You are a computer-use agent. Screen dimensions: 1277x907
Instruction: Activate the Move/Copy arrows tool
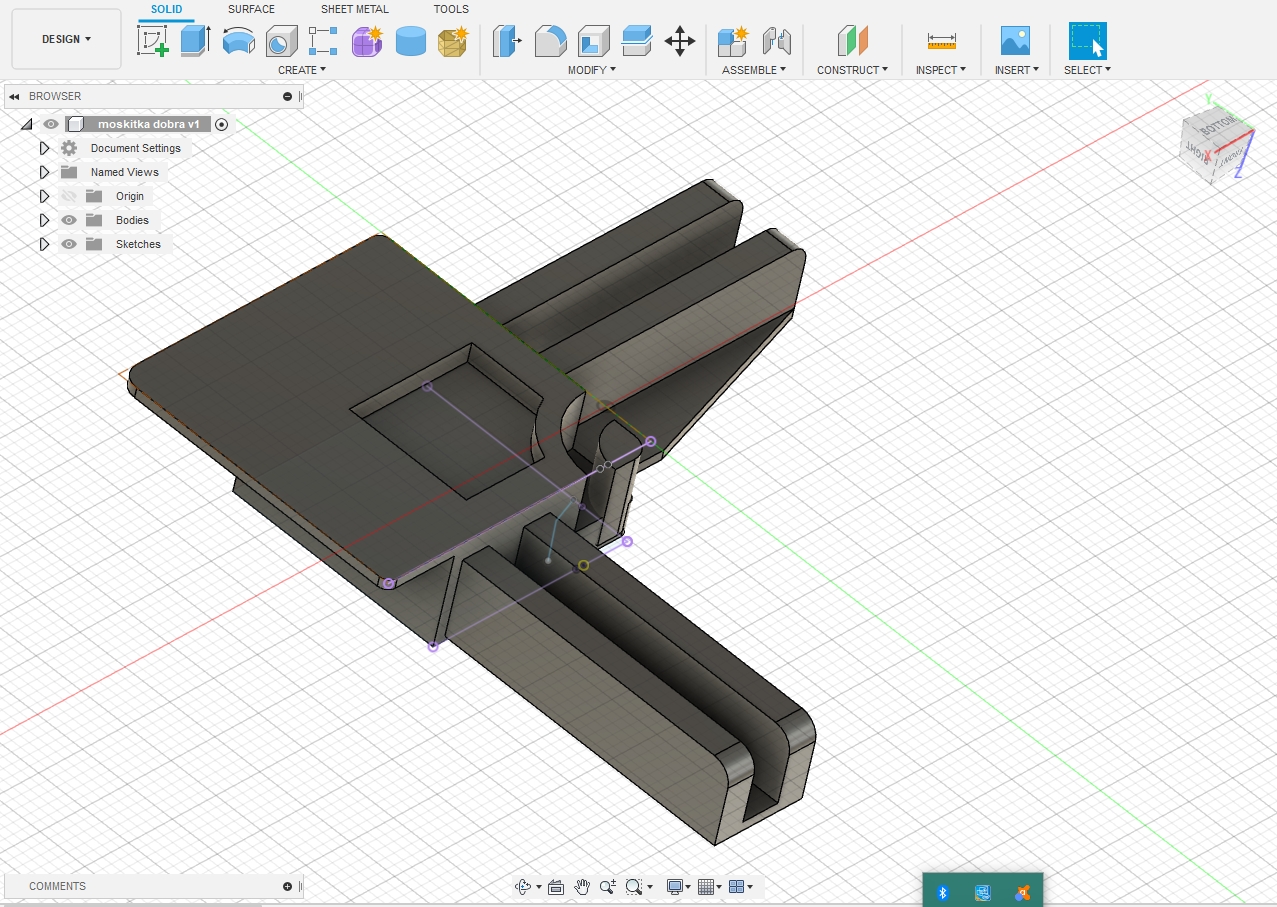pyautogui.click(x=680, y=41)
